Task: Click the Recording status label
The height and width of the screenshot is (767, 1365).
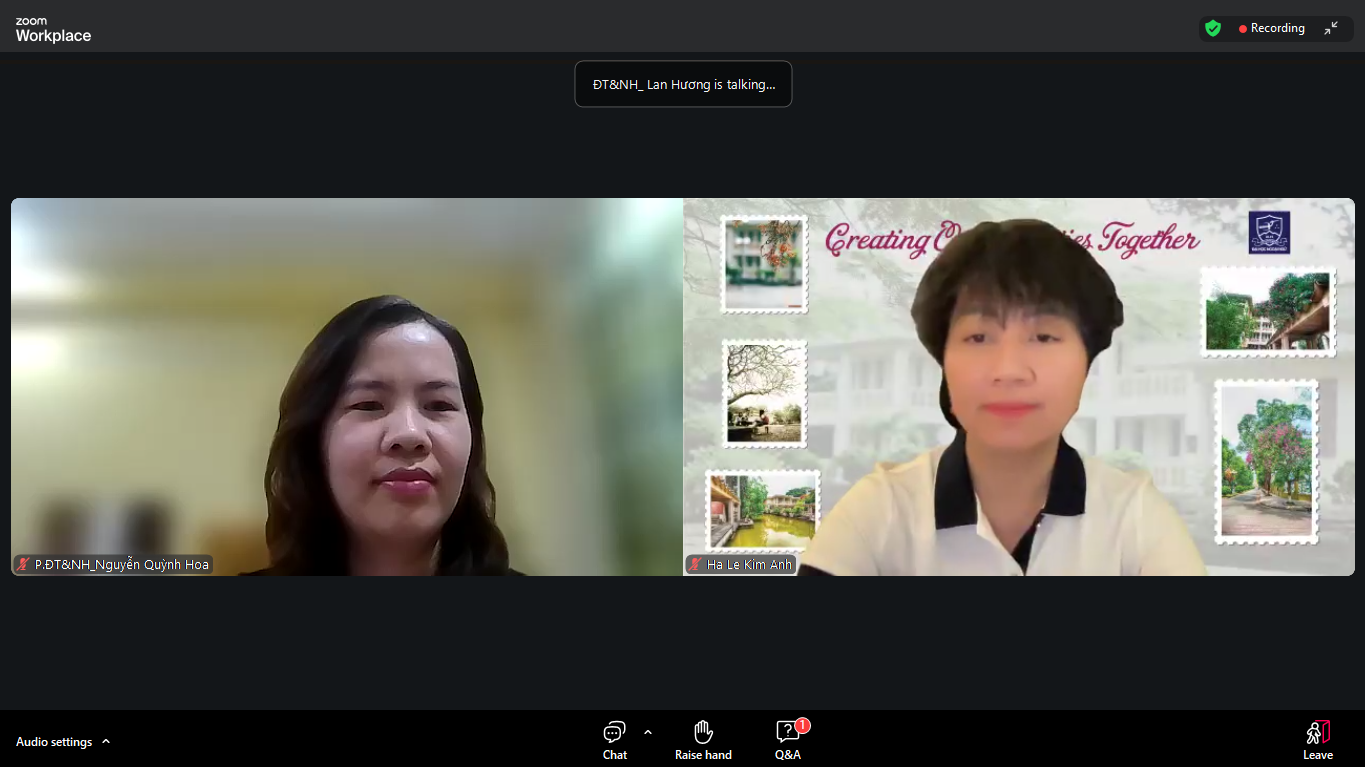Action: point(1278,28)
